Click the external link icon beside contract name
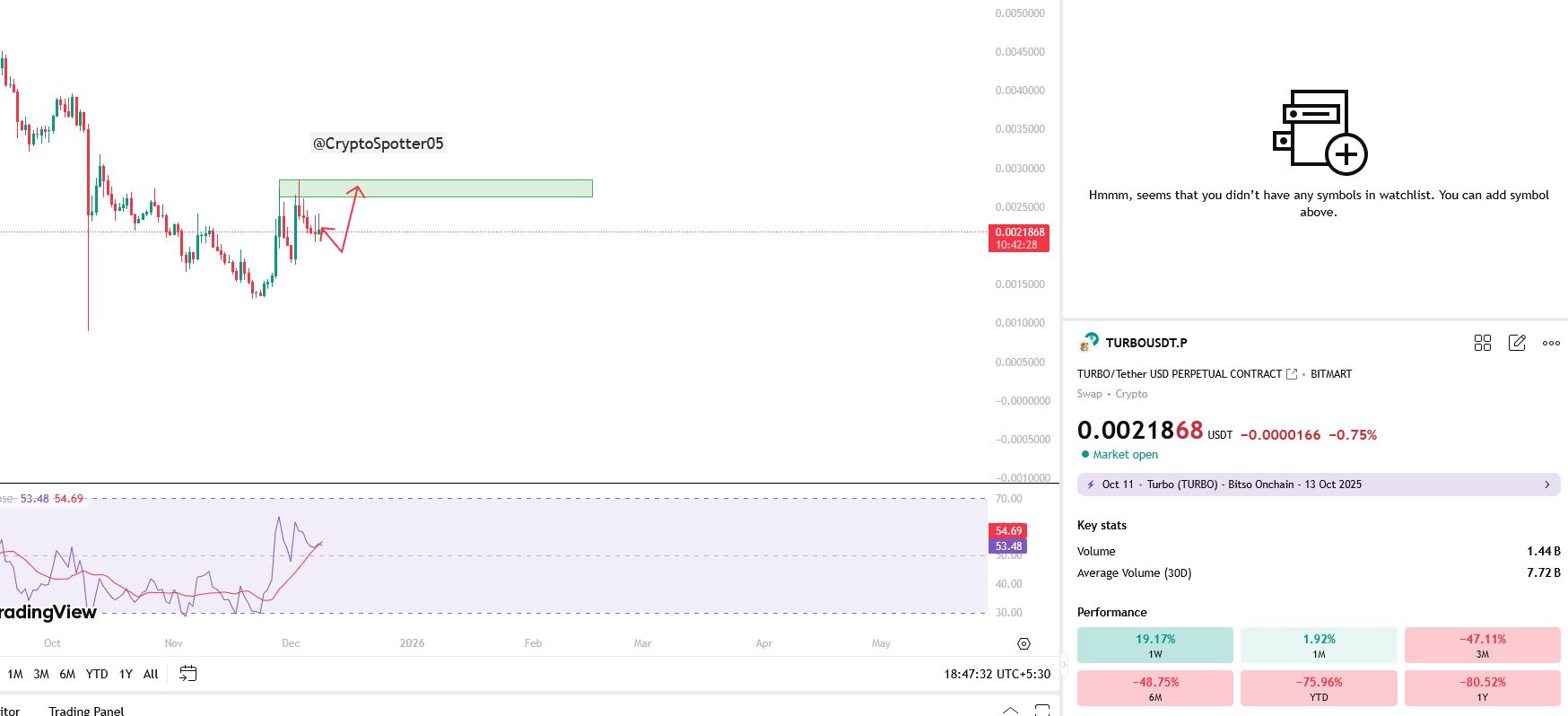The width and height of the screenshot is (1568, 716). (1292, 374)
